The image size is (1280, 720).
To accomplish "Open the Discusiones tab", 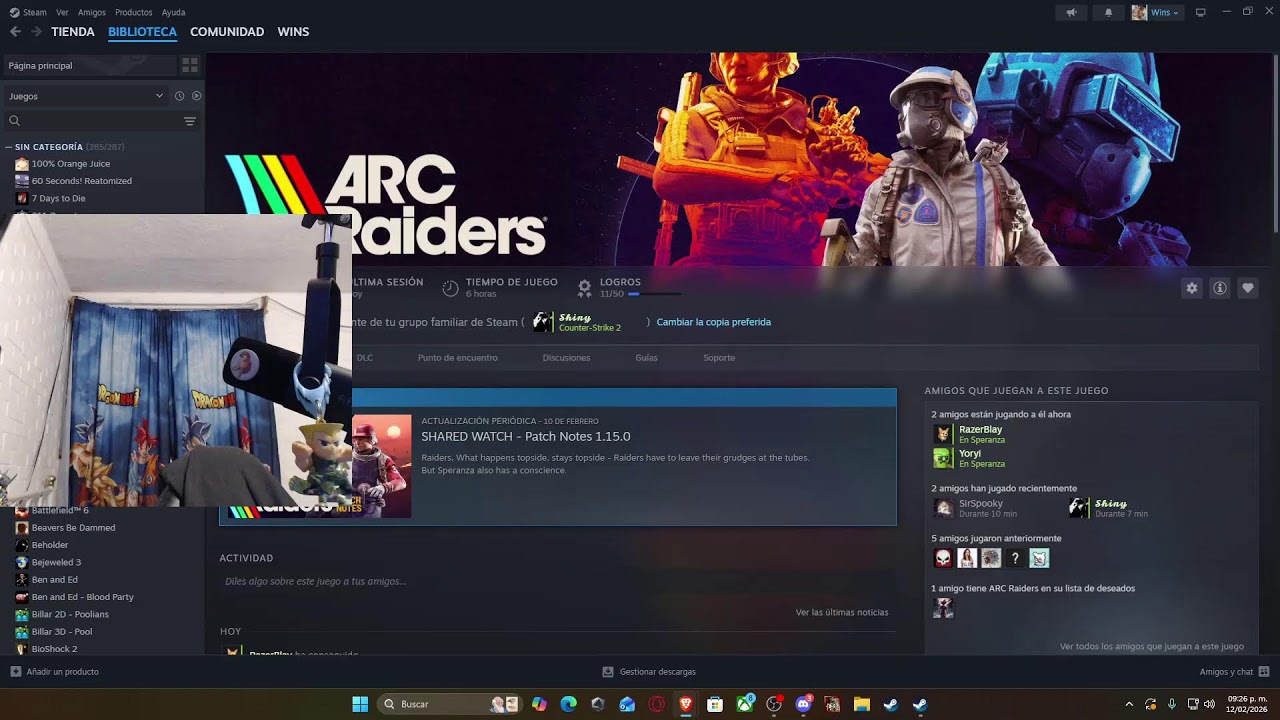I will [566, 358].
